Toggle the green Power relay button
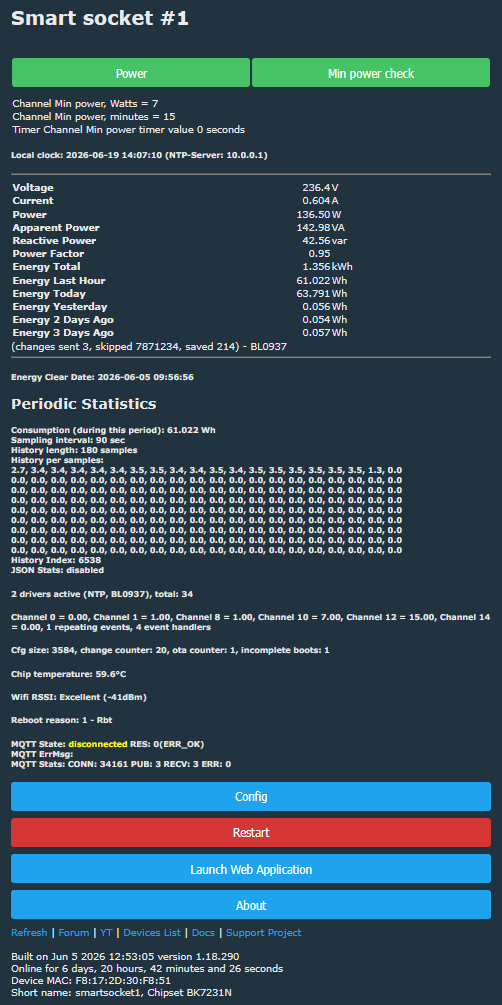This screenshot has height=1005, width=502. click(x=131, y=73)
